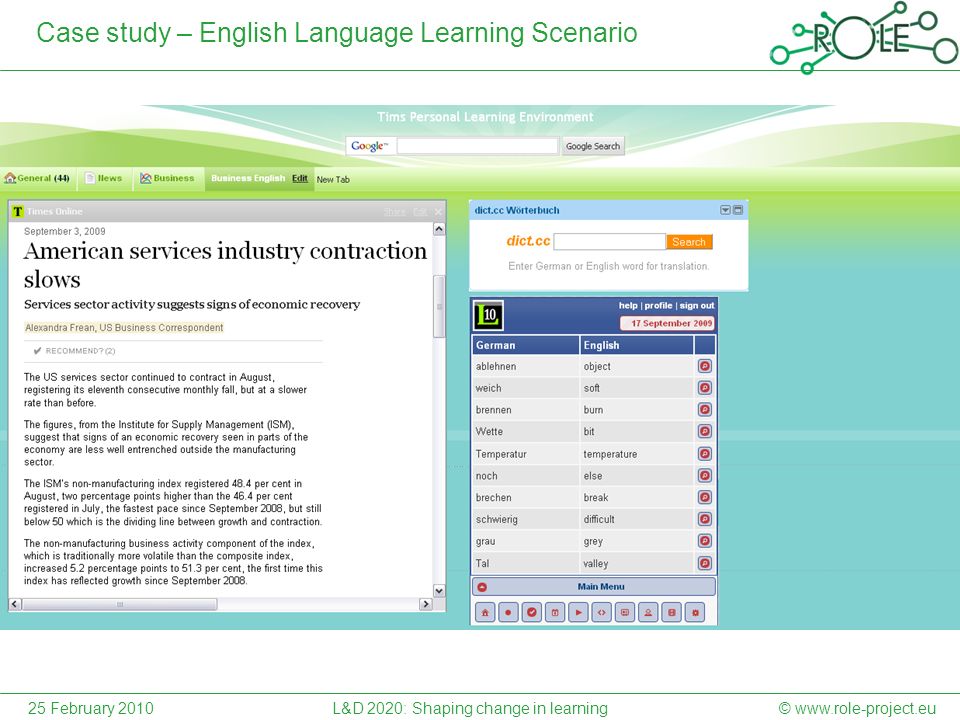Click the English column header
This screenshot has width=960, height=720.
click(637, 345)
